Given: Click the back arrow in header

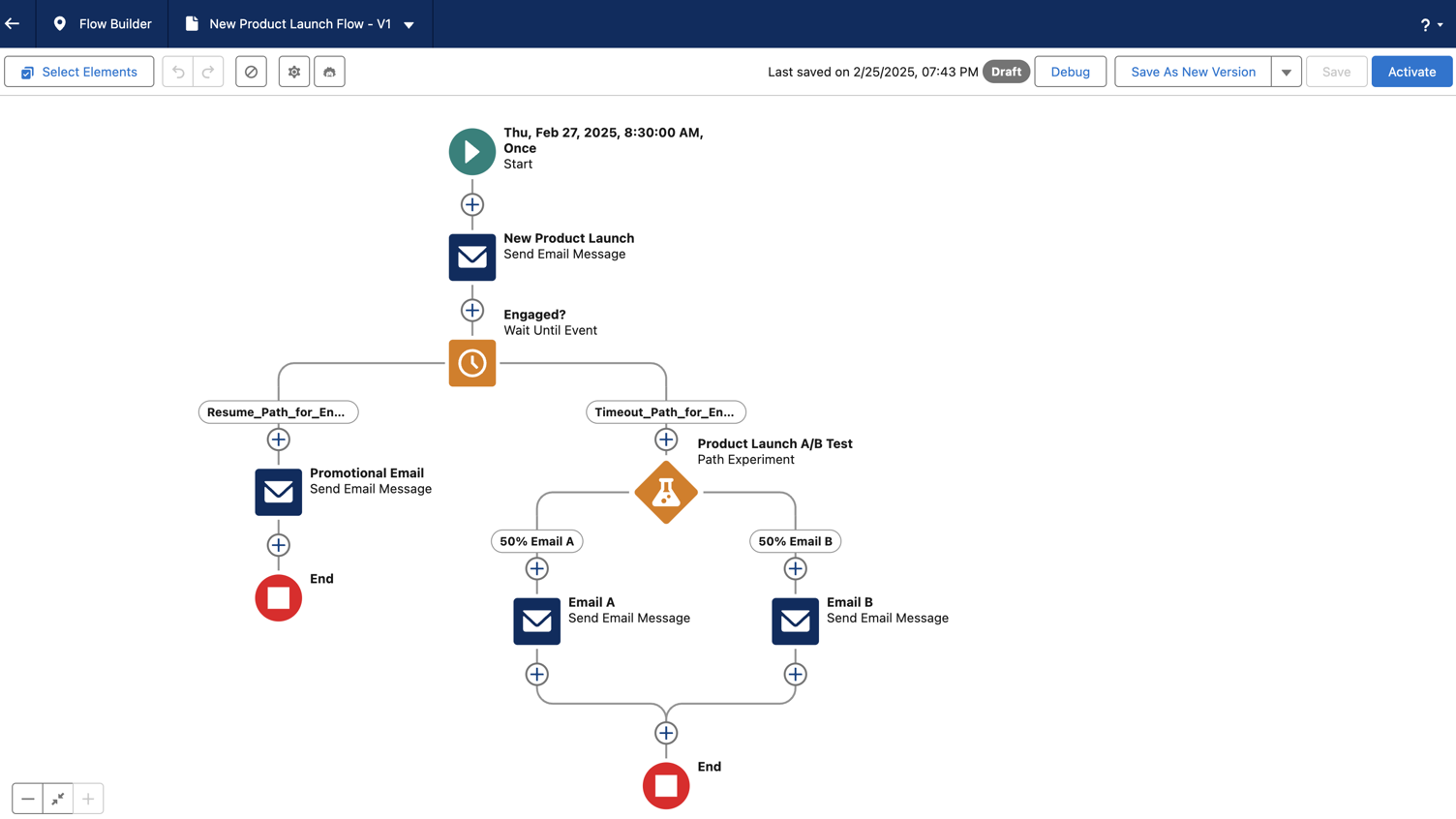Looking at the screenshot, I should coord(13,24).
